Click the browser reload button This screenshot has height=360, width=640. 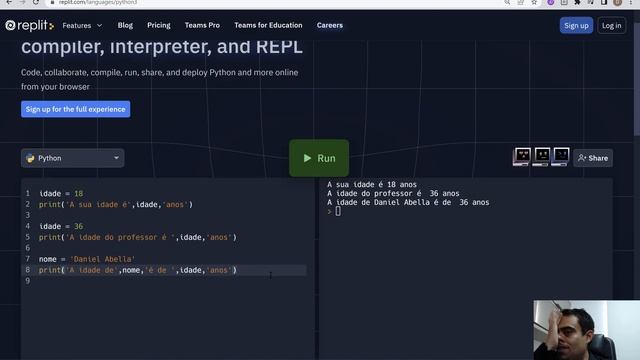click(36, 2)
